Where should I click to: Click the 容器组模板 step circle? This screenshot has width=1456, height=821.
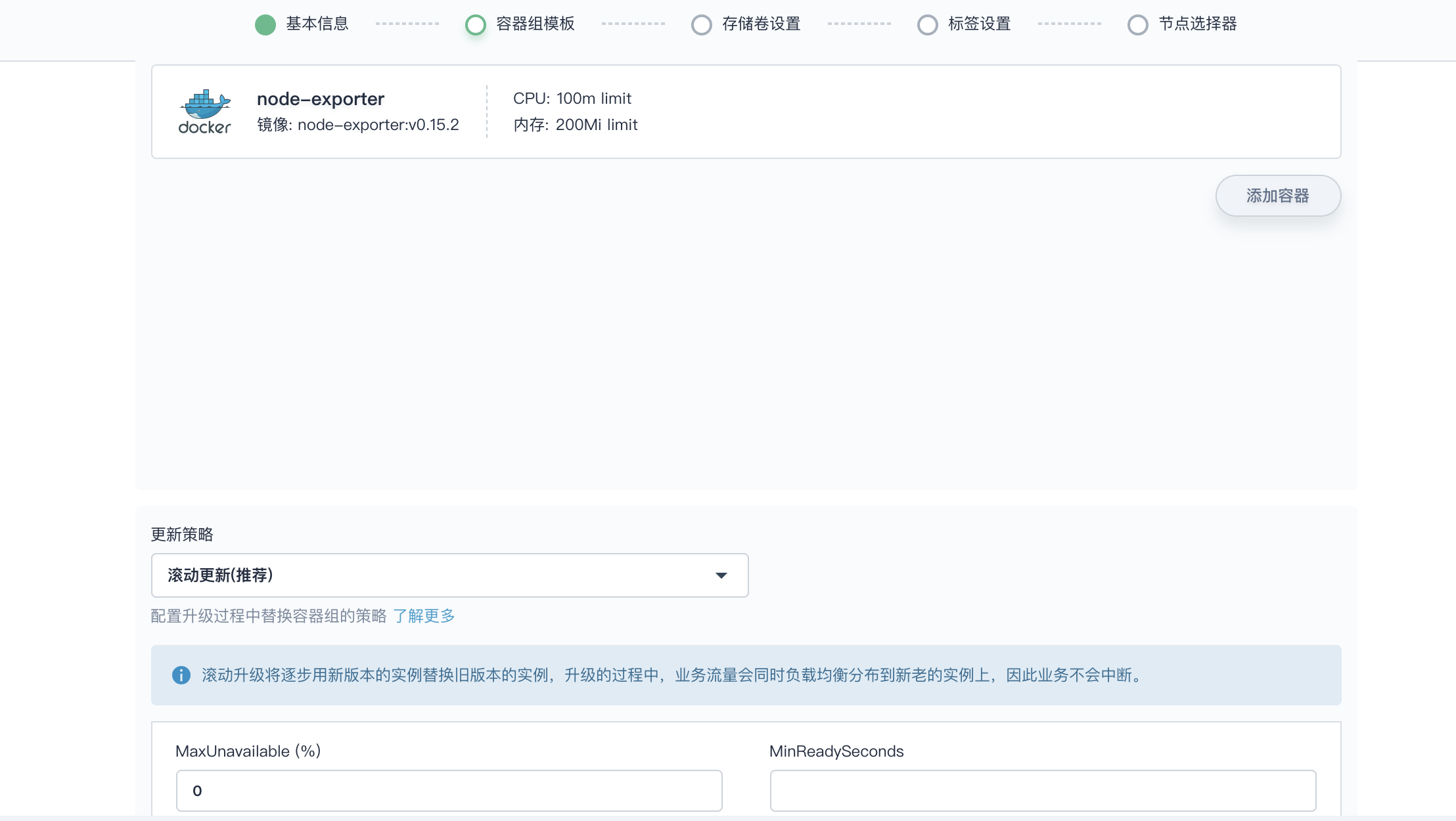coord(476,25)
